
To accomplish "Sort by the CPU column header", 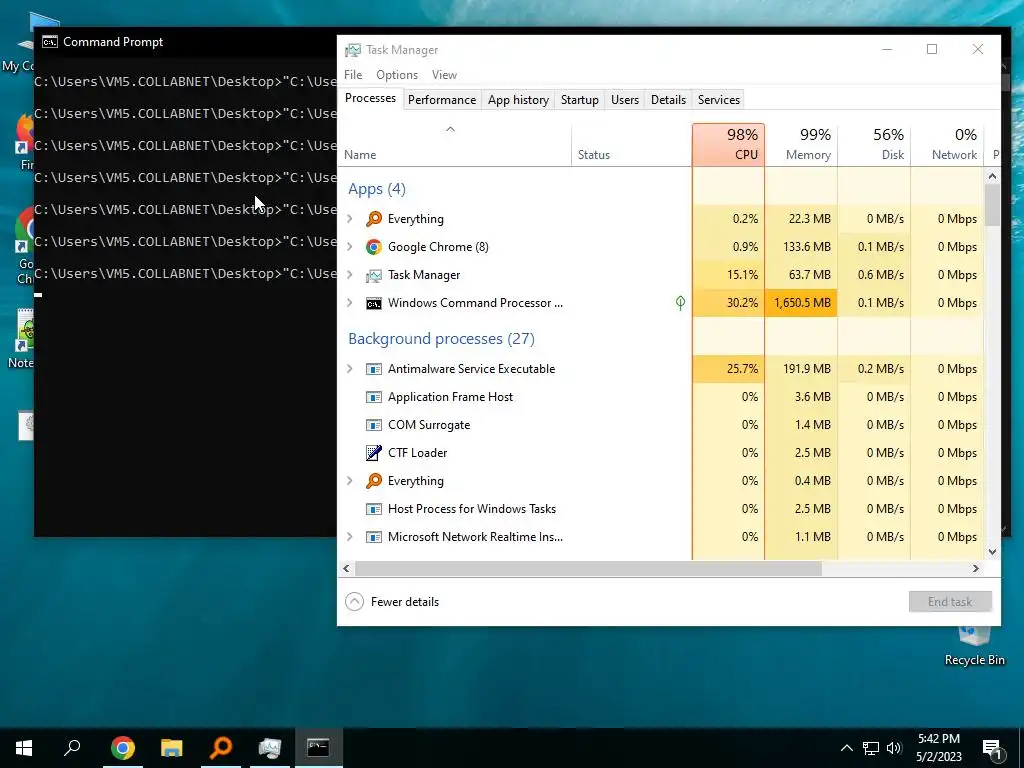I will 728,144.
